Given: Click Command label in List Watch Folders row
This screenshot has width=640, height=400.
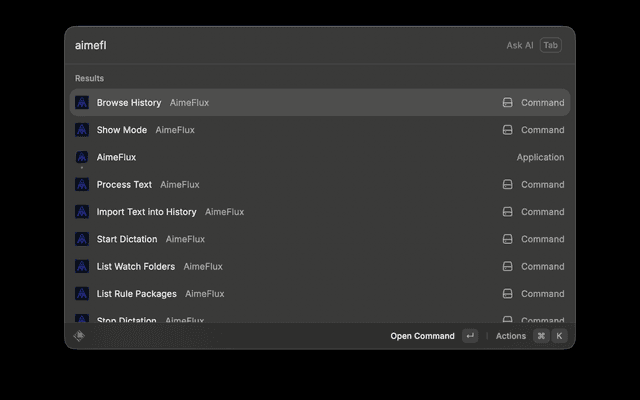Looking at the screenshot, I should (x=542, y=267).
